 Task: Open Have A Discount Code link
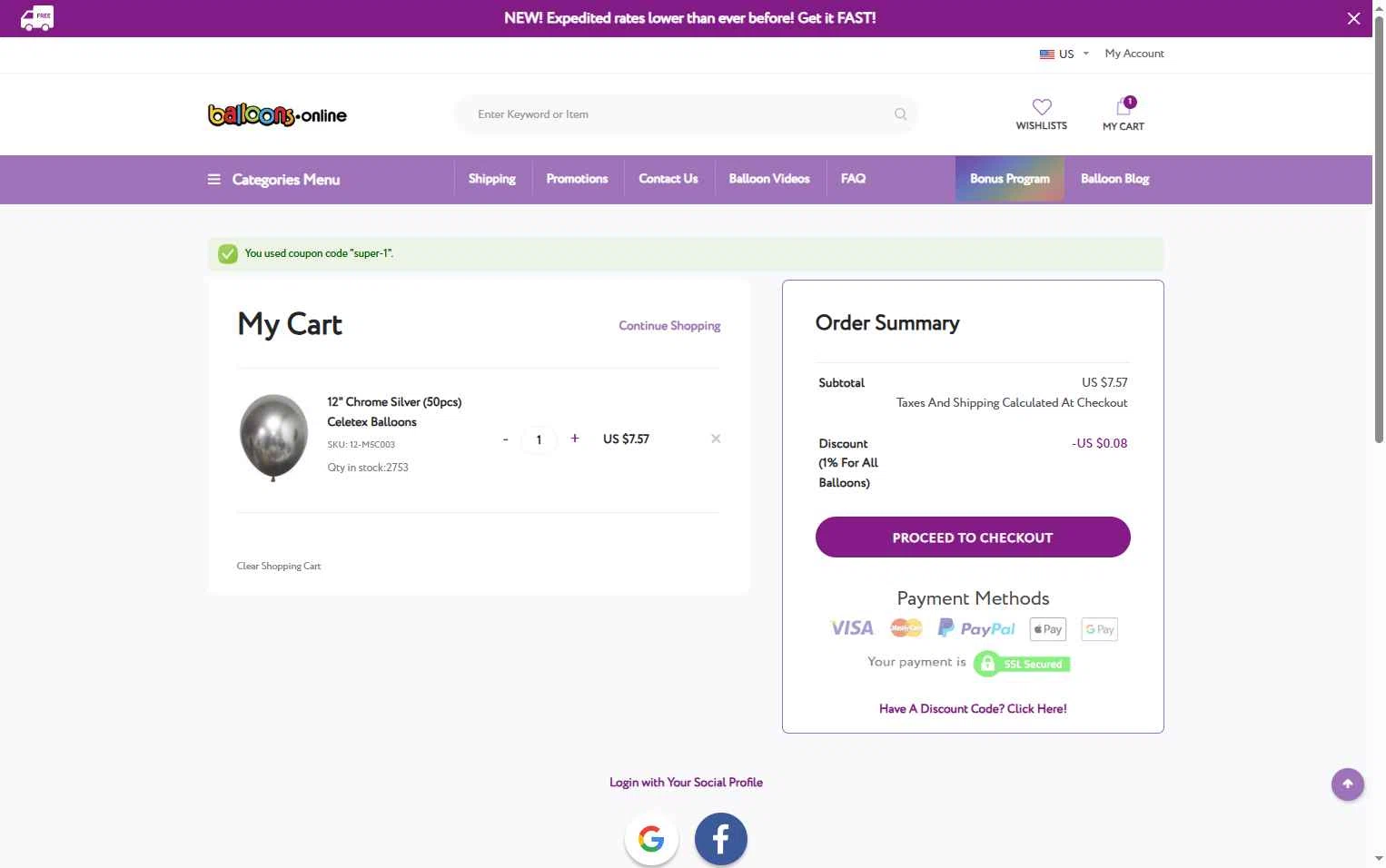(x=973, y=709)
